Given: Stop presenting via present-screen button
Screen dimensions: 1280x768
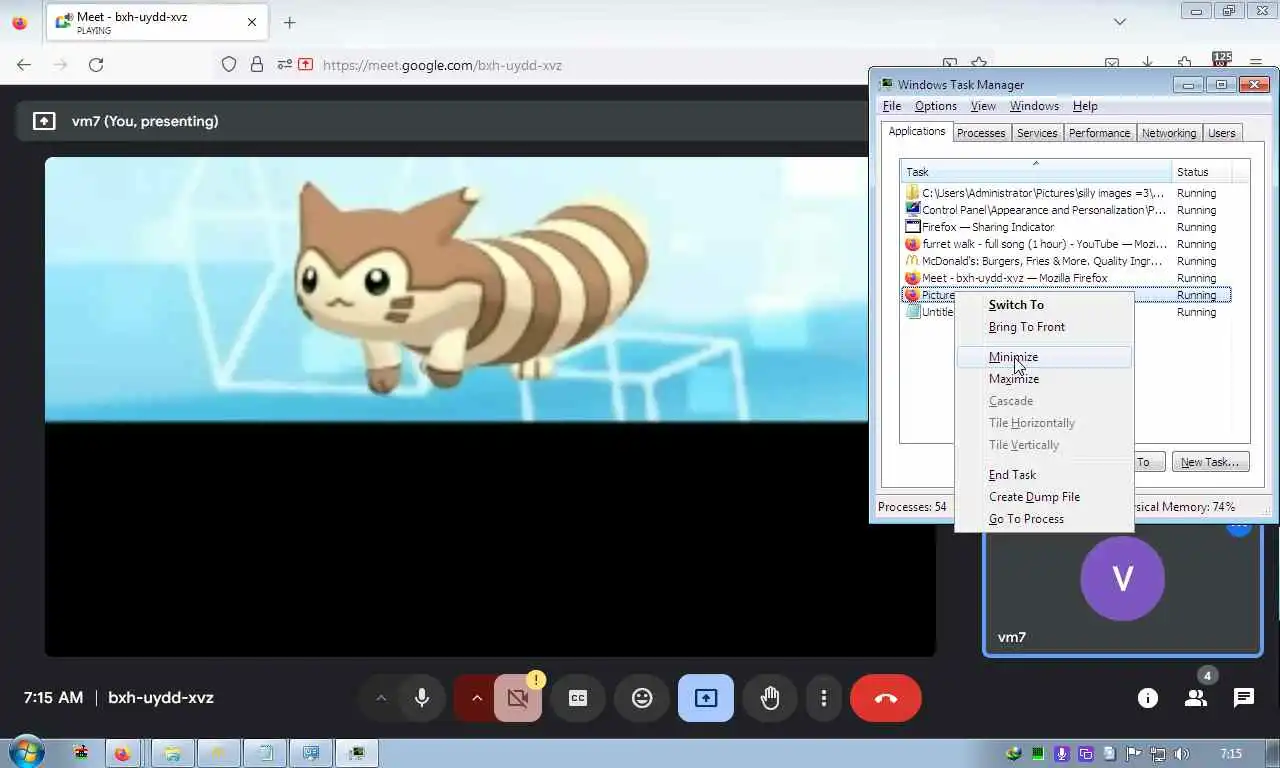Looking at the screenshot, I should [706, 698].
